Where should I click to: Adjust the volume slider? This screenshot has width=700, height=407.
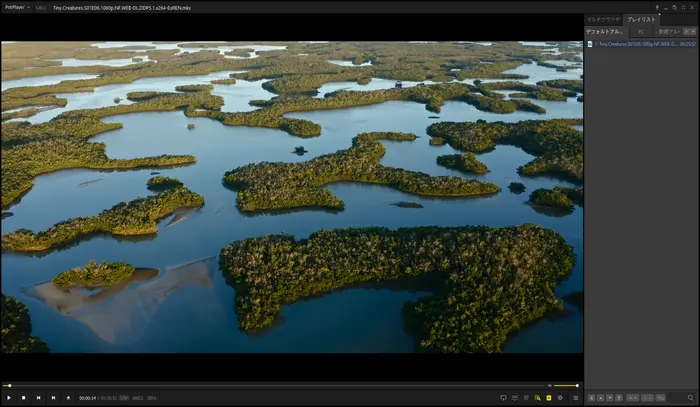566,385
